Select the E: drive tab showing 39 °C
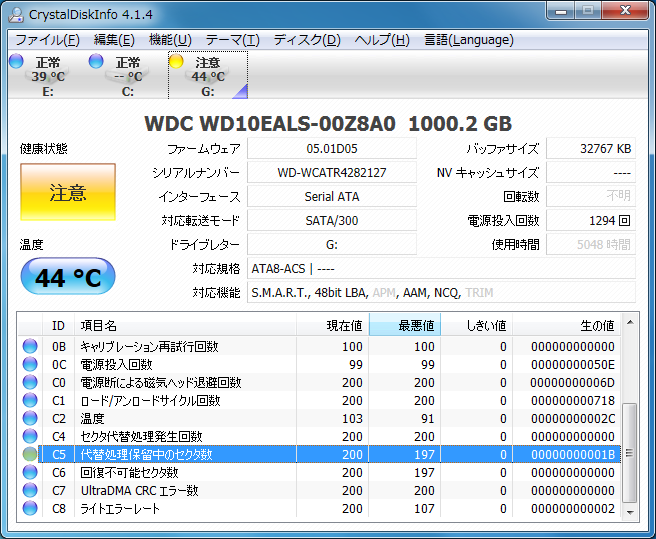 (x=48, y=75)
